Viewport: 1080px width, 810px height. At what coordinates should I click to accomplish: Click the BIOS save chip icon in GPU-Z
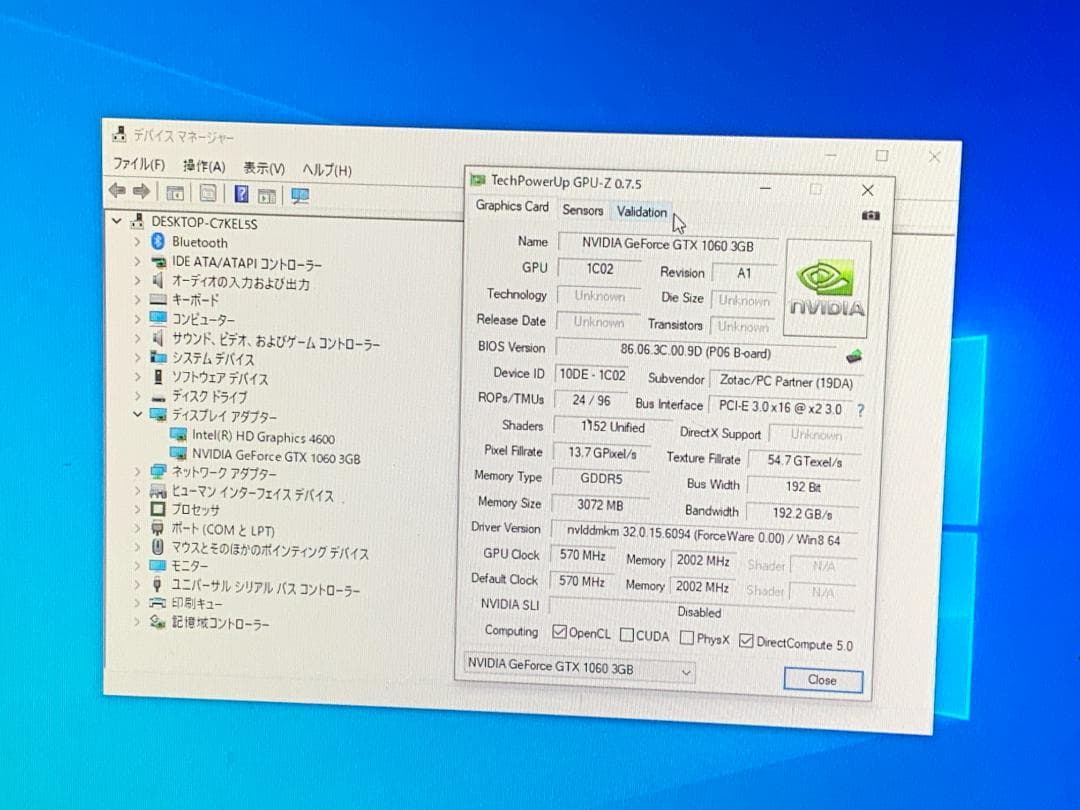[x=854, y=356]
